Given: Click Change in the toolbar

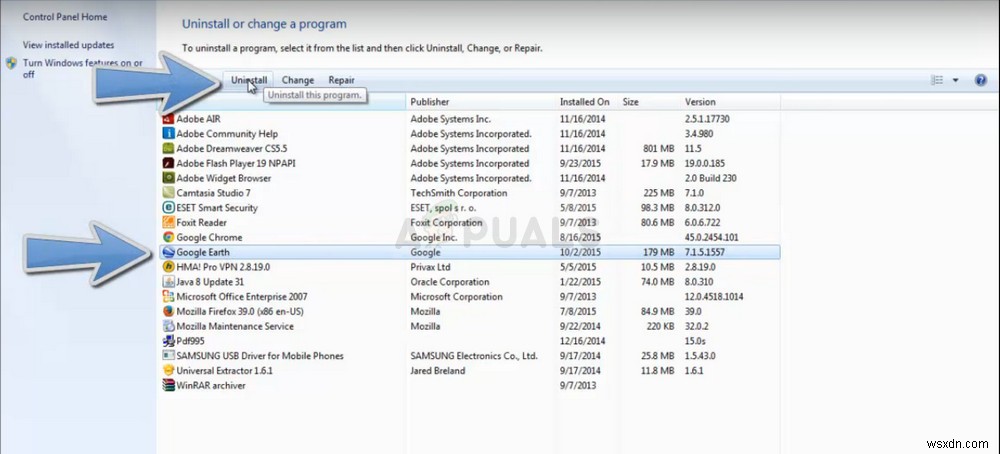Looking at the screenshot, I should [x=298, y=80].
